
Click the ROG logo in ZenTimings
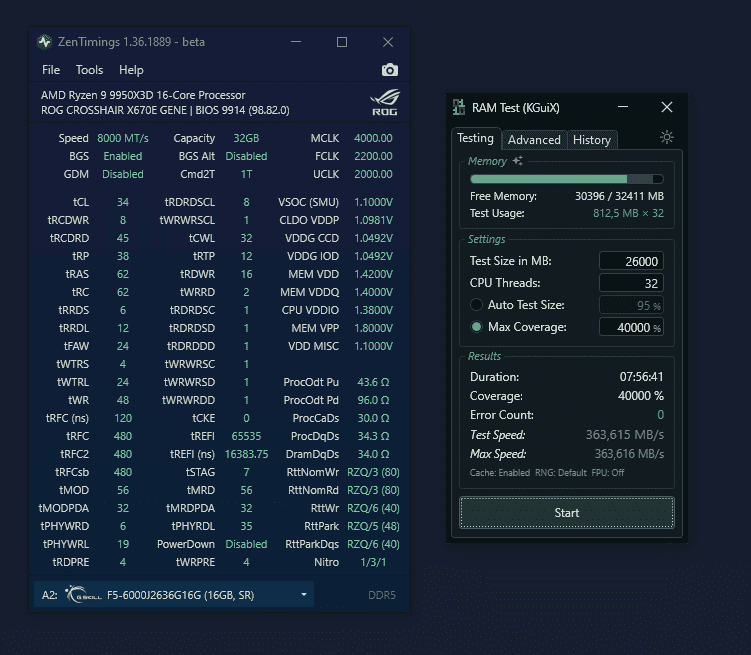point(385,102)
